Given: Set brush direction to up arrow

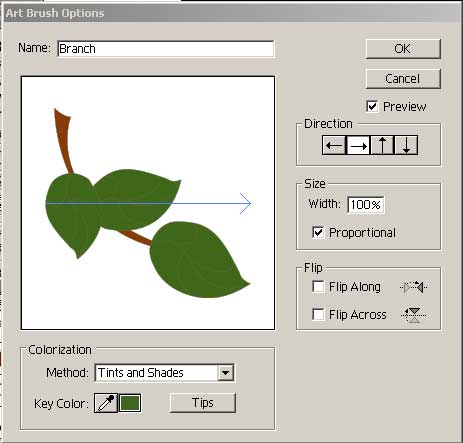Looking at the screenshot, I should coord(382,145).
